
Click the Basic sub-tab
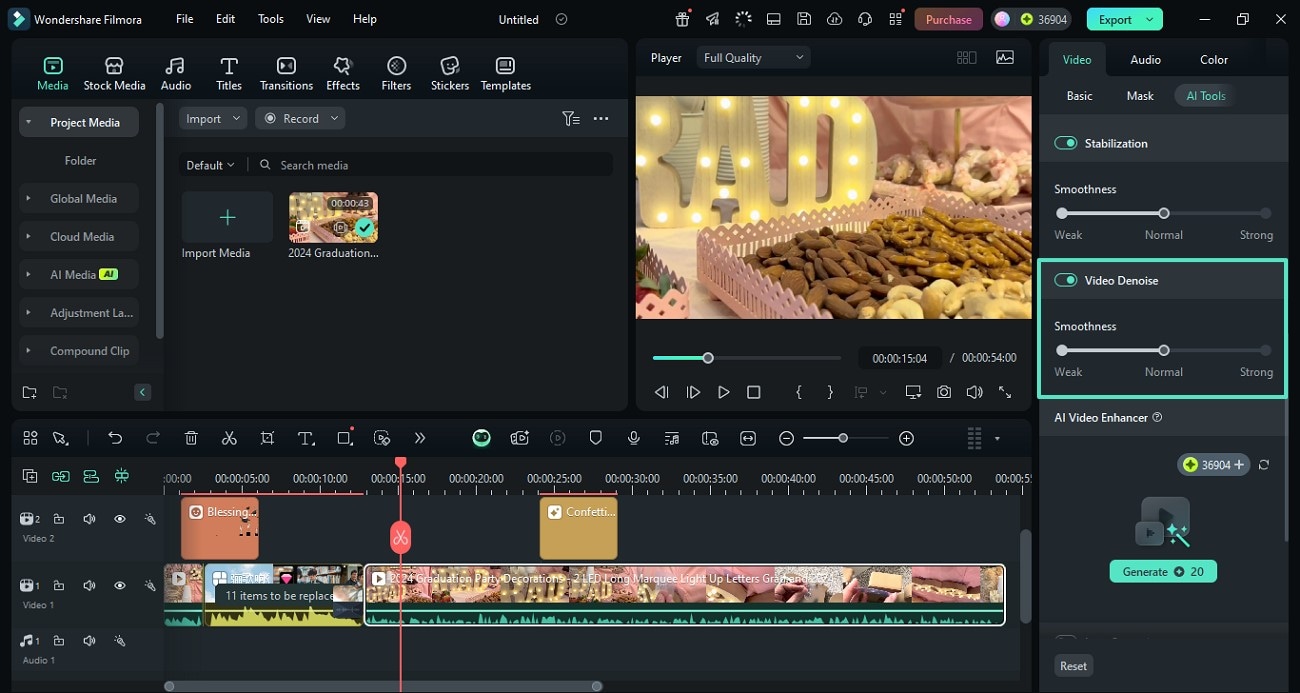[1080, 96]
